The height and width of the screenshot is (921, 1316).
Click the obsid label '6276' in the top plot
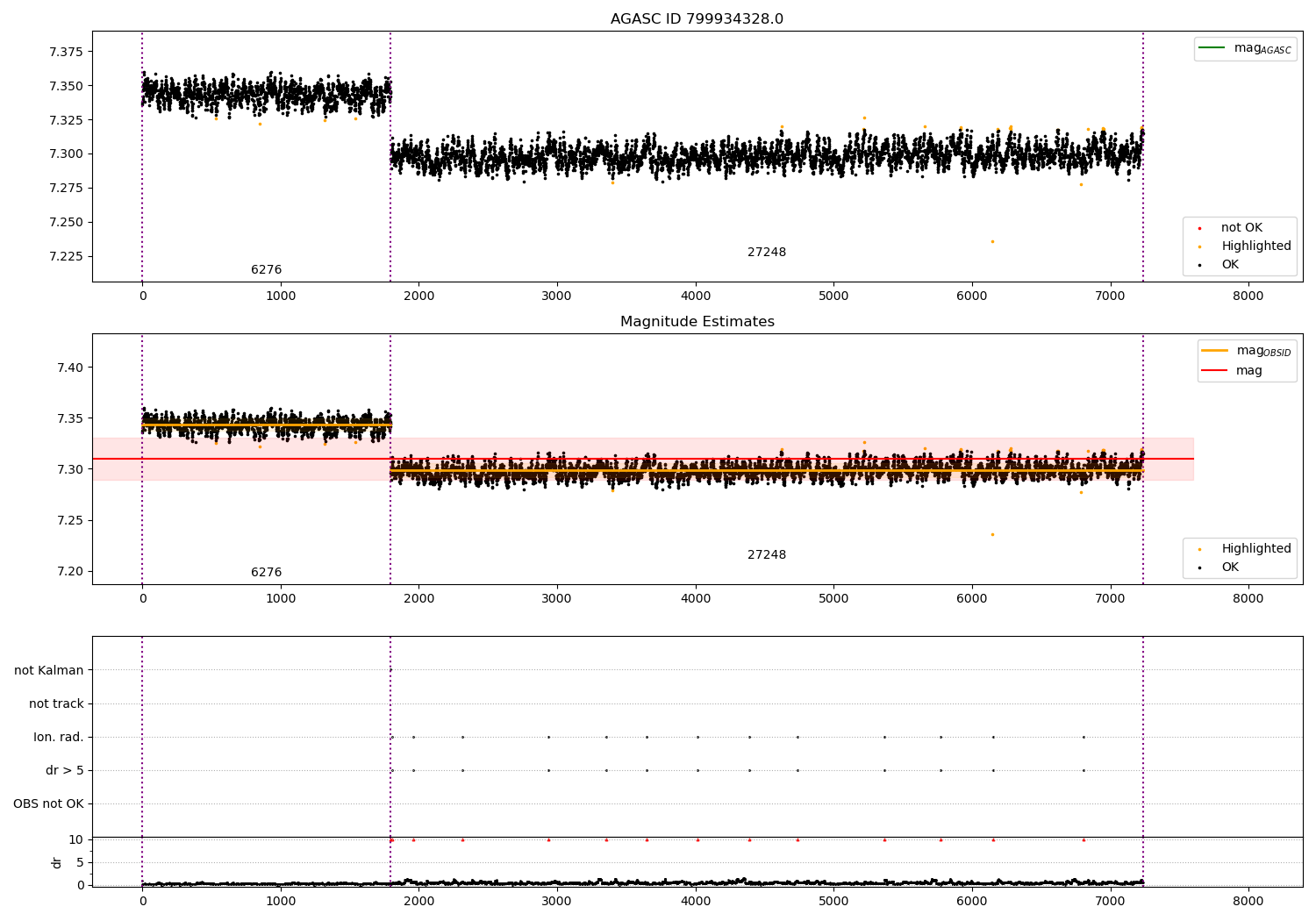(x=266, y=270)
